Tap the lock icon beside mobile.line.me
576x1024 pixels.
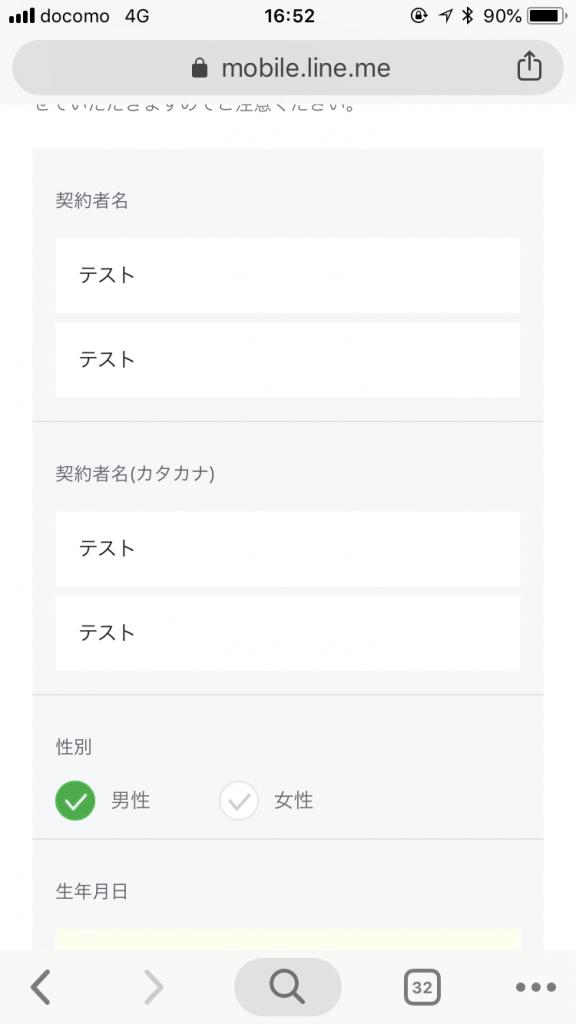(x=200, y=68)
